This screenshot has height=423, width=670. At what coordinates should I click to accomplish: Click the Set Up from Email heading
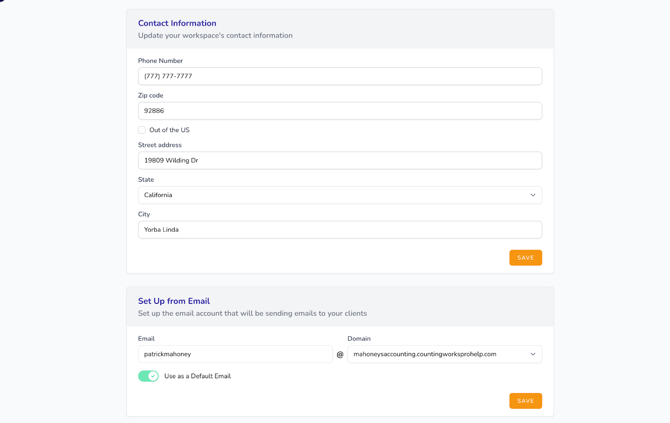coord(174,301)
